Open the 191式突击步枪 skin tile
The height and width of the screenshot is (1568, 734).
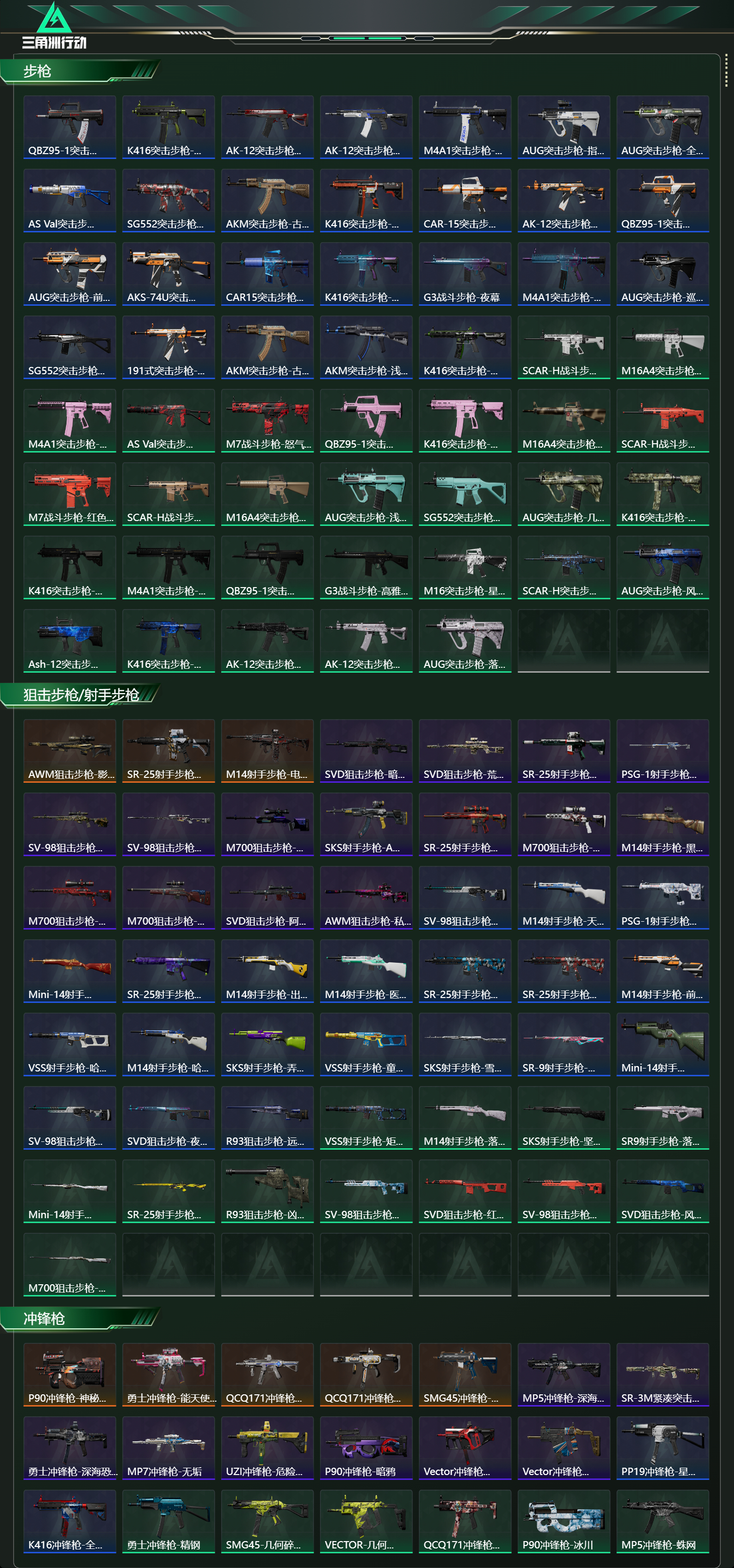pyautogui.click(x=169, y=347)
